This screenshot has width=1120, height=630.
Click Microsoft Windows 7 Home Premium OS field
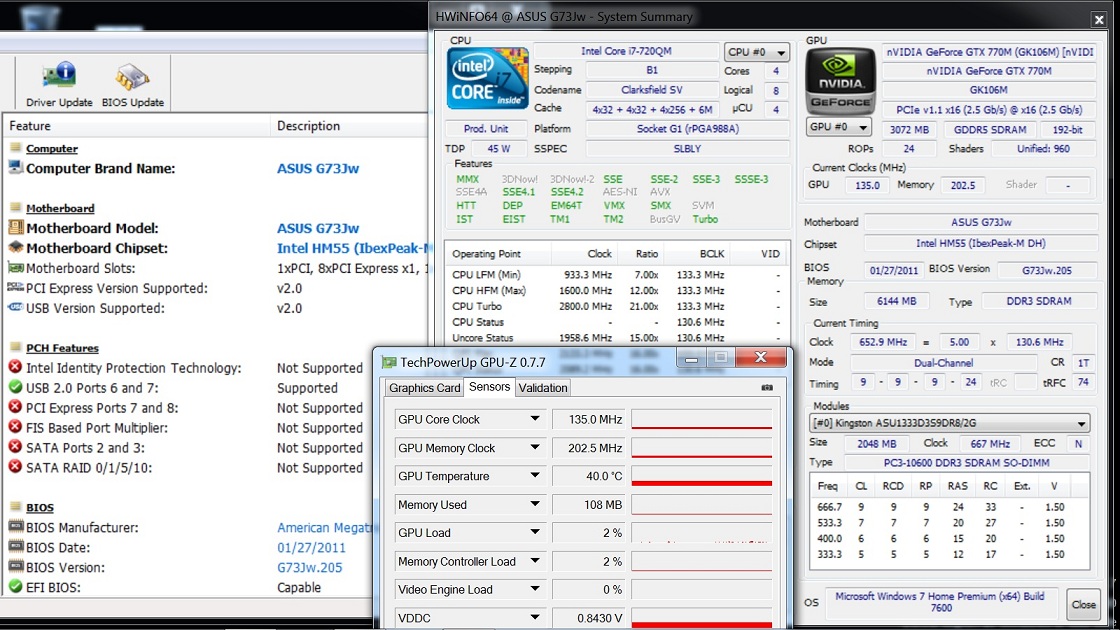point(940,601)
